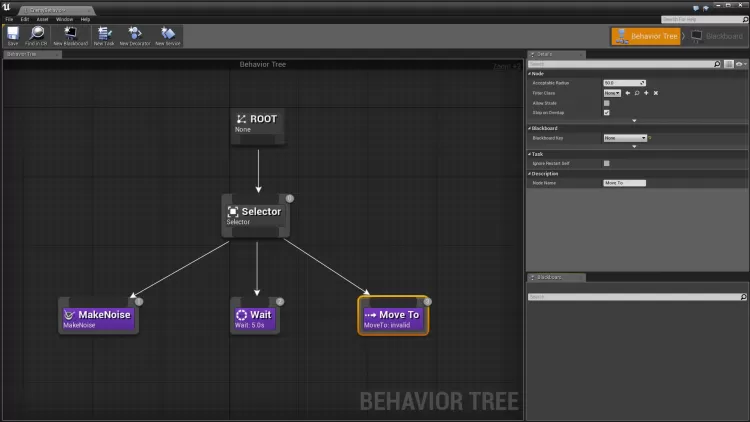Switch to Behavior Tree mode
The height and width of the screenshot is (422, 750).
(646, 36)
